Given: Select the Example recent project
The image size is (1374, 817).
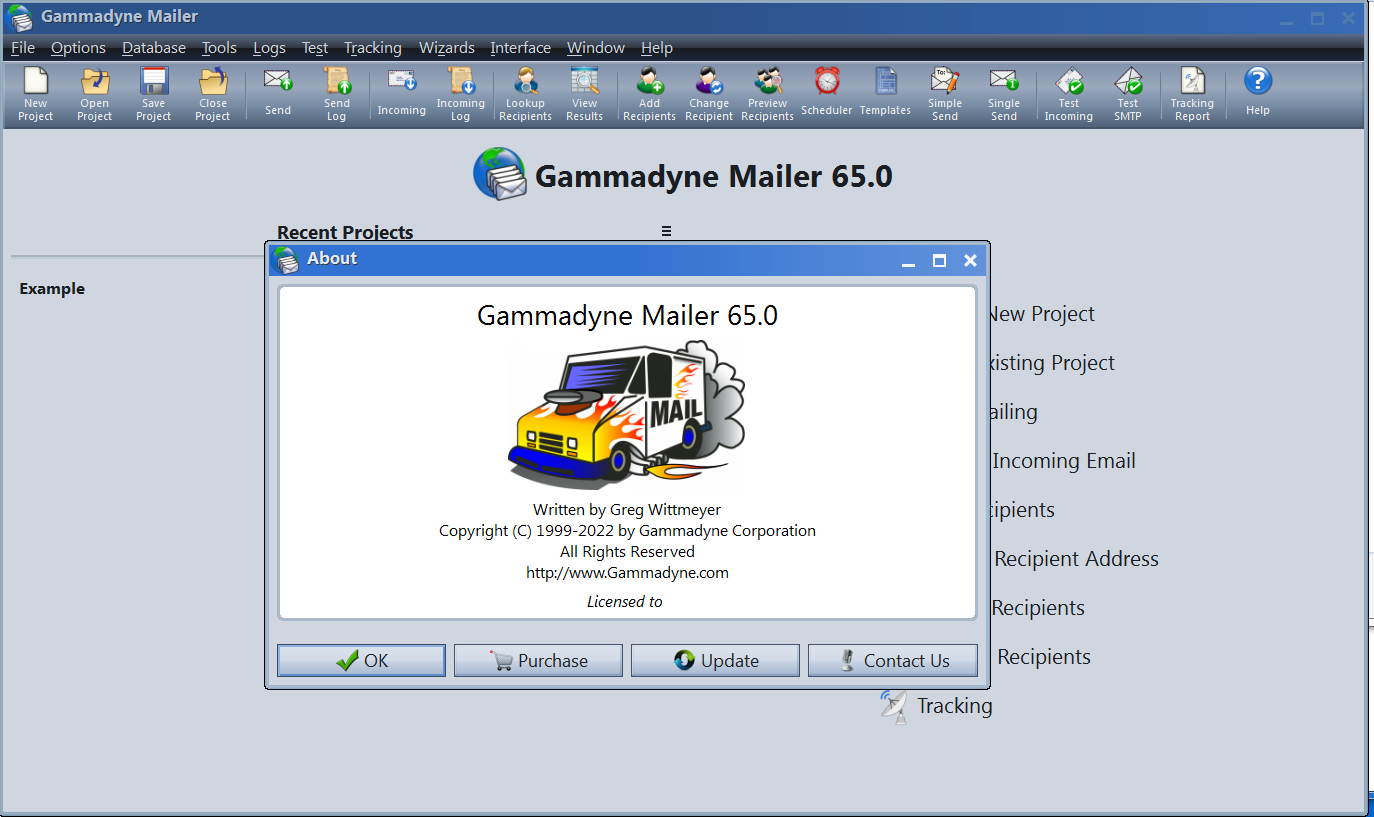Looking at the screenshot, I should (x=52, y=289).
